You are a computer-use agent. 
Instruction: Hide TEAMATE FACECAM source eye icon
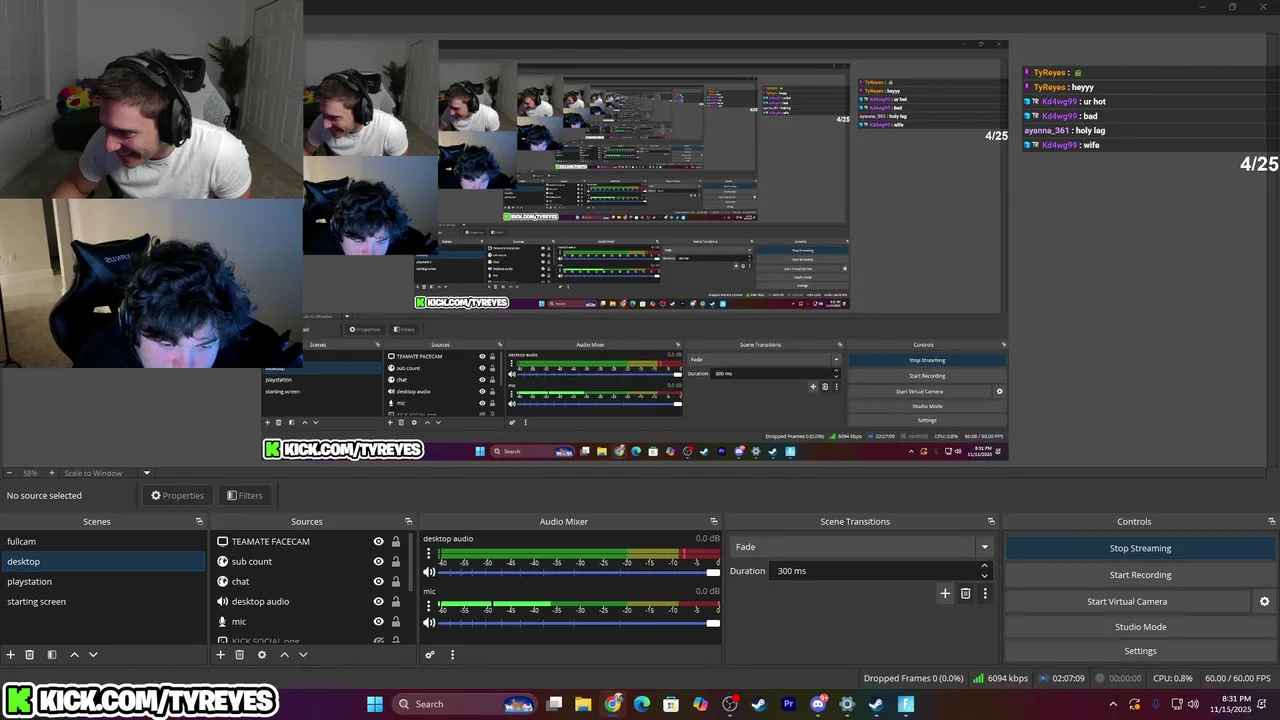pos(378,541)
